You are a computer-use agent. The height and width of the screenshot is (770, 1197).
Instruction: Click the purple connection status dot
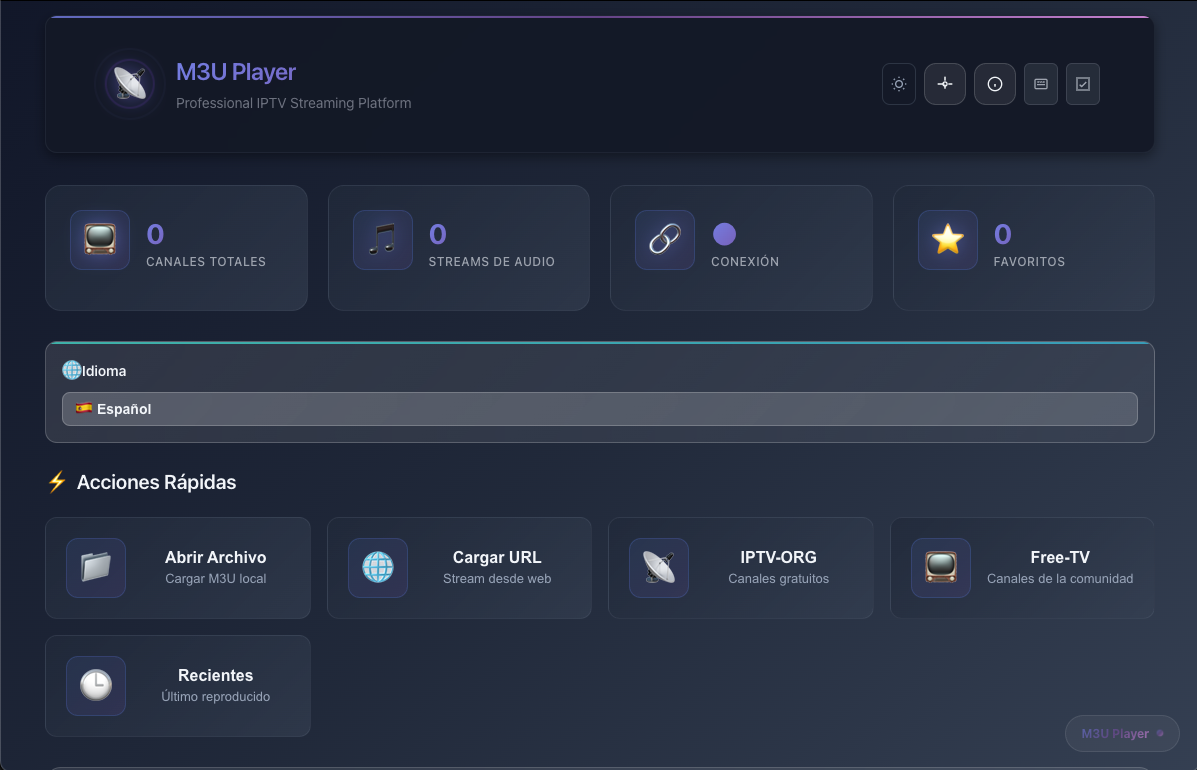tap(724, 234)
